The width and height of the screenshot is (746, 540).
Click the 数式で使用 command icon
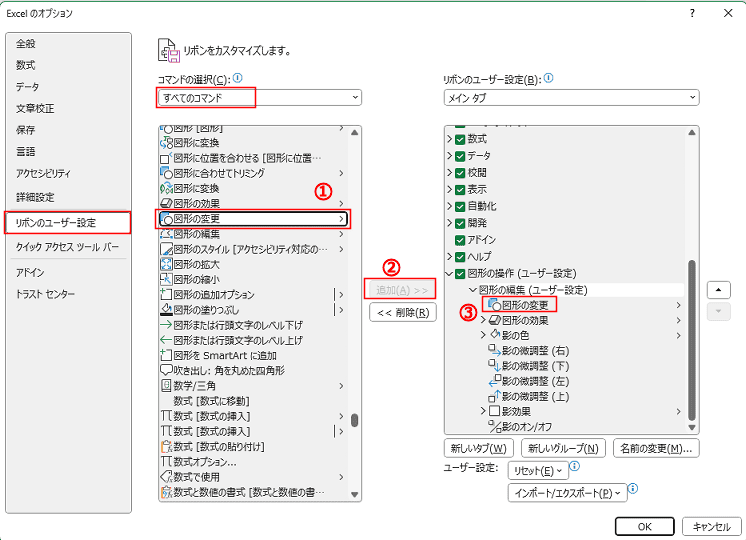point(166,477)
